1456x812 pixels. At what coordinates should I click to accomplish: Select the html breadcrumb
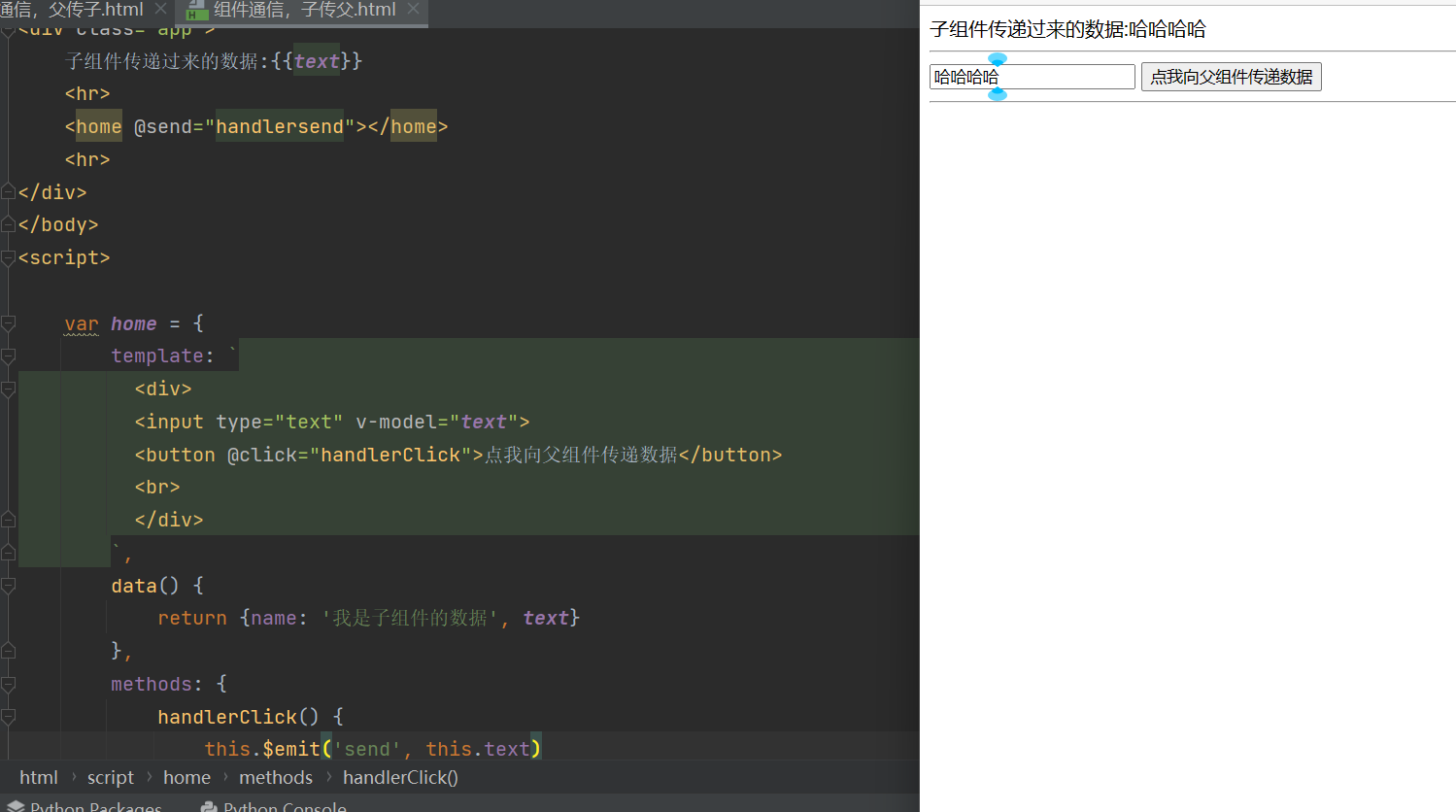pos(39,777)
